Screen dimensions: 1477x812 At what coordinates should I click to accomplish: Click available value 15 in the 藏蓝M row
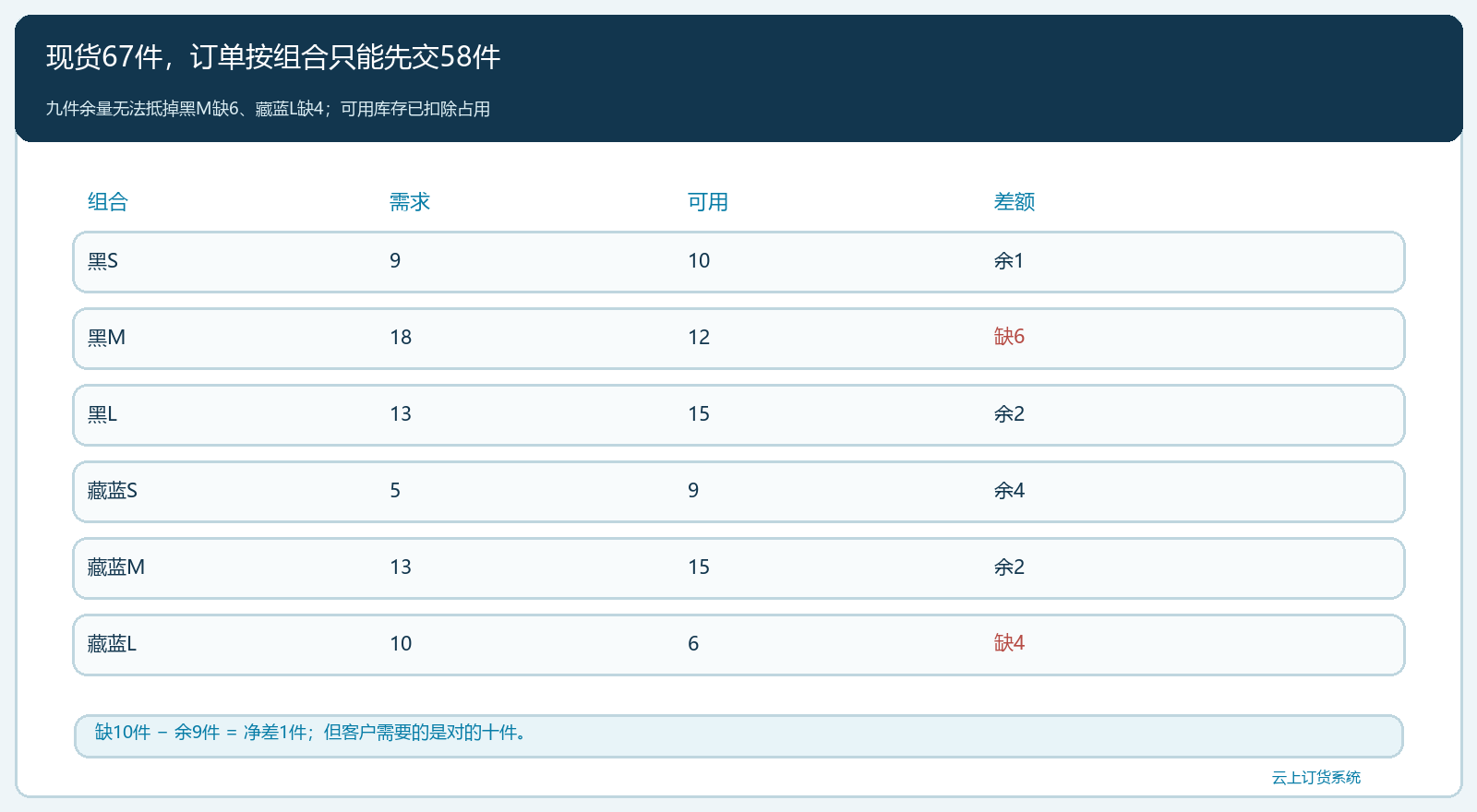699,567
